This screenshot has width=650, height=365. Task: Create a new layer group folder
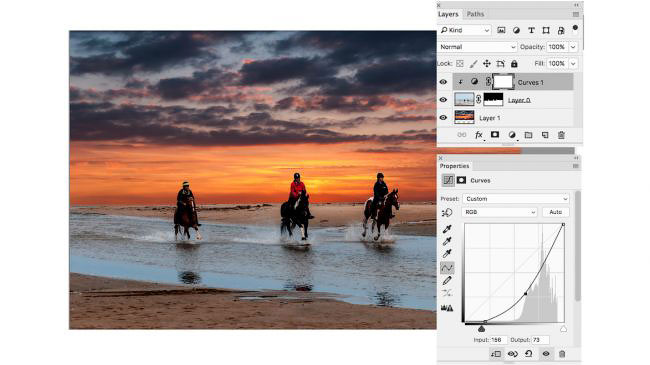528,135
